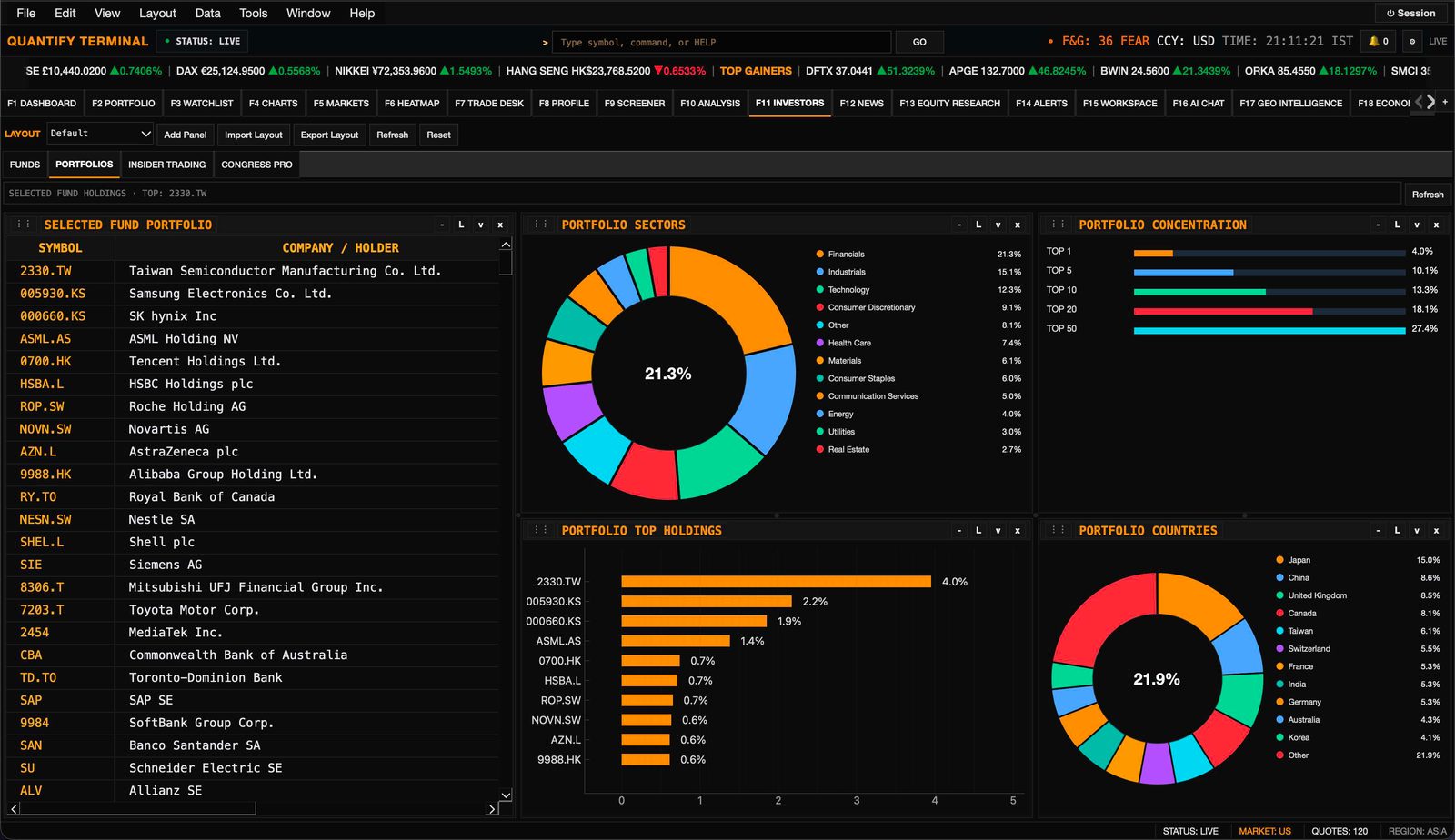Collapse Selected Fund Portfolio with v button
This screenshot has width=1455, height=840.
(480, 225)
